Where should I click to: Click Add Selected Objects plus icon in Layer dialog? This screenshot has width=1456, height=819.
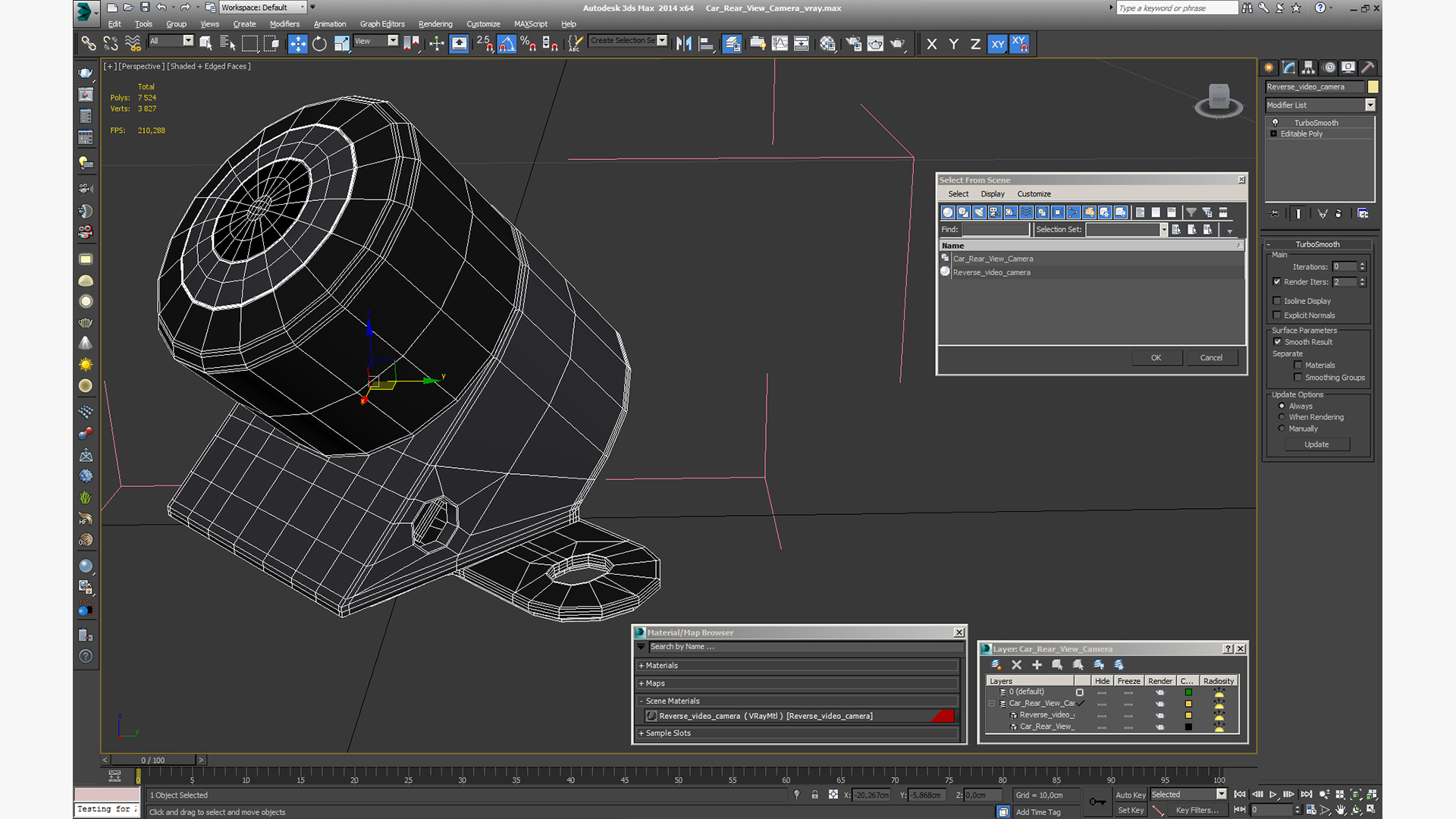(1037, 665)
